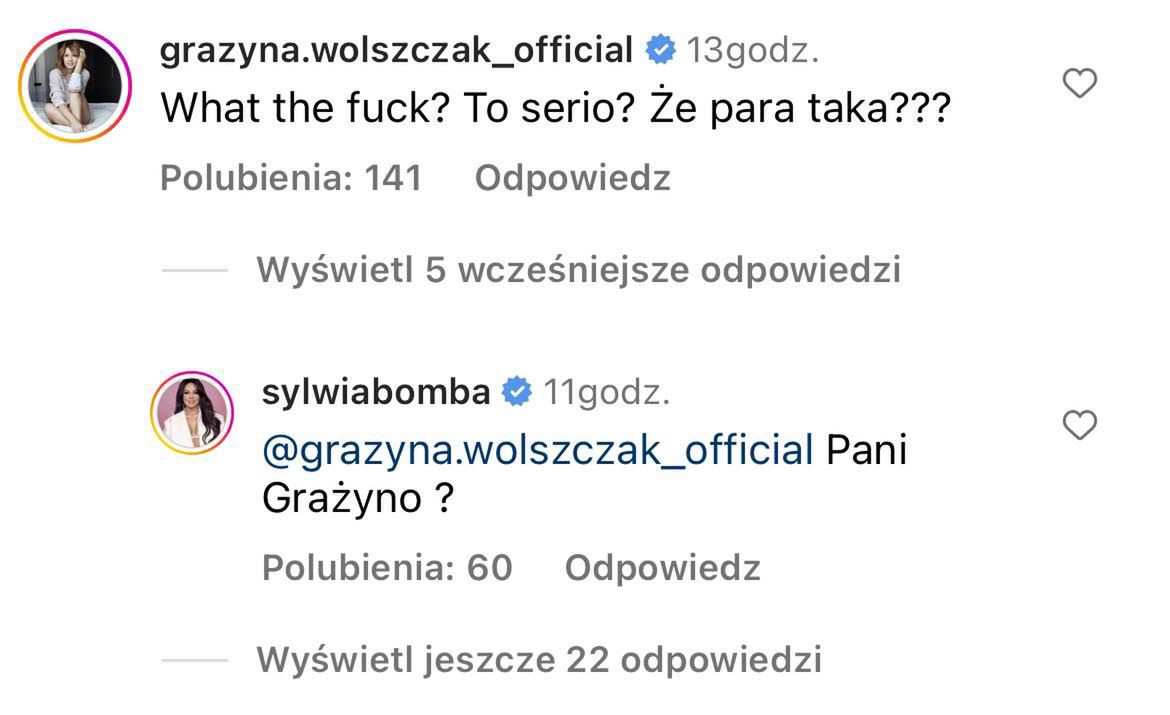Click the verified badge next to grazyna.wolszczak_official
The width and height of the screenshot is (1170, 715).
click(x=661, y=50)
